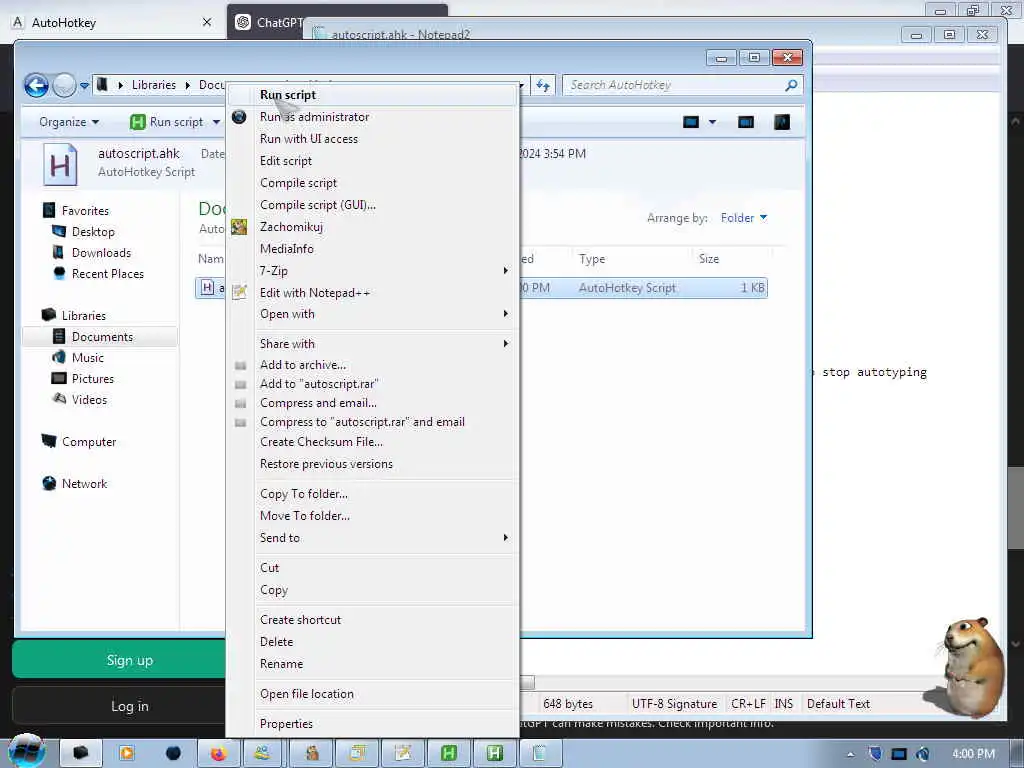This screenshot has width=1024, height=768.
Task: Open the Organize dropdown menu
Action: coord(69,122)
